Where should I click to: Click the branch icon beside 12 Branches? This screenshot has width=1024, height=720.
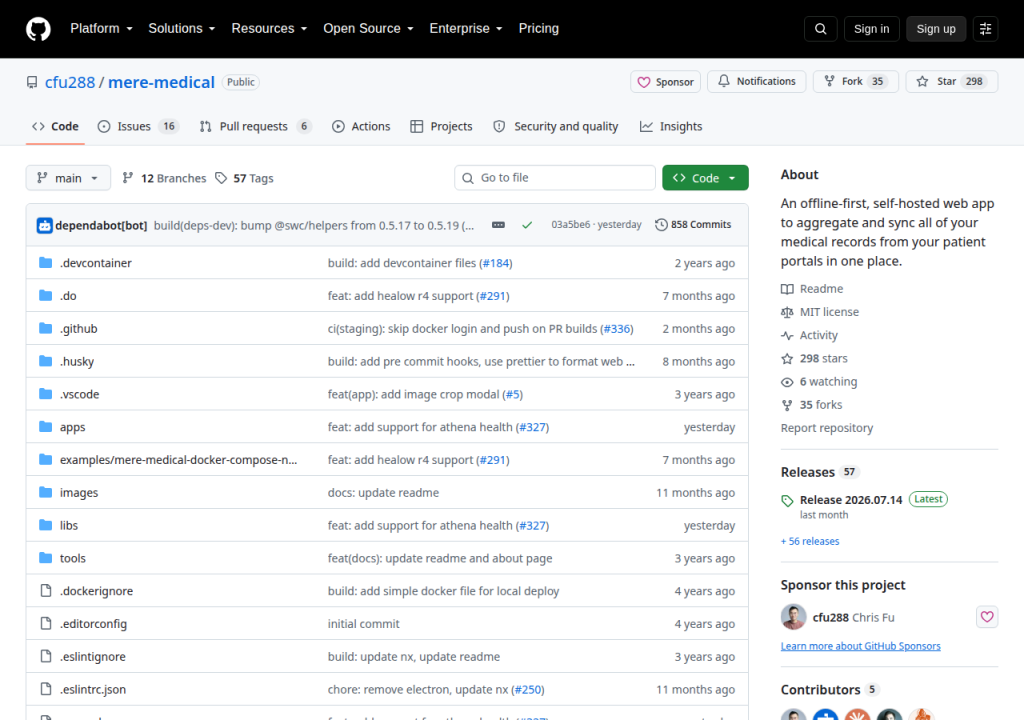(127, 178)
